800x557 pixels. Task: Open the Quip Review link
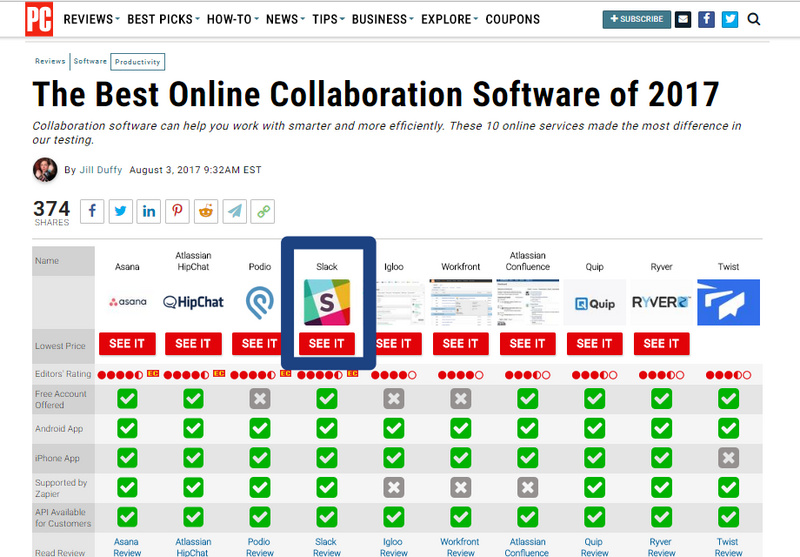[x=594, y=547]
